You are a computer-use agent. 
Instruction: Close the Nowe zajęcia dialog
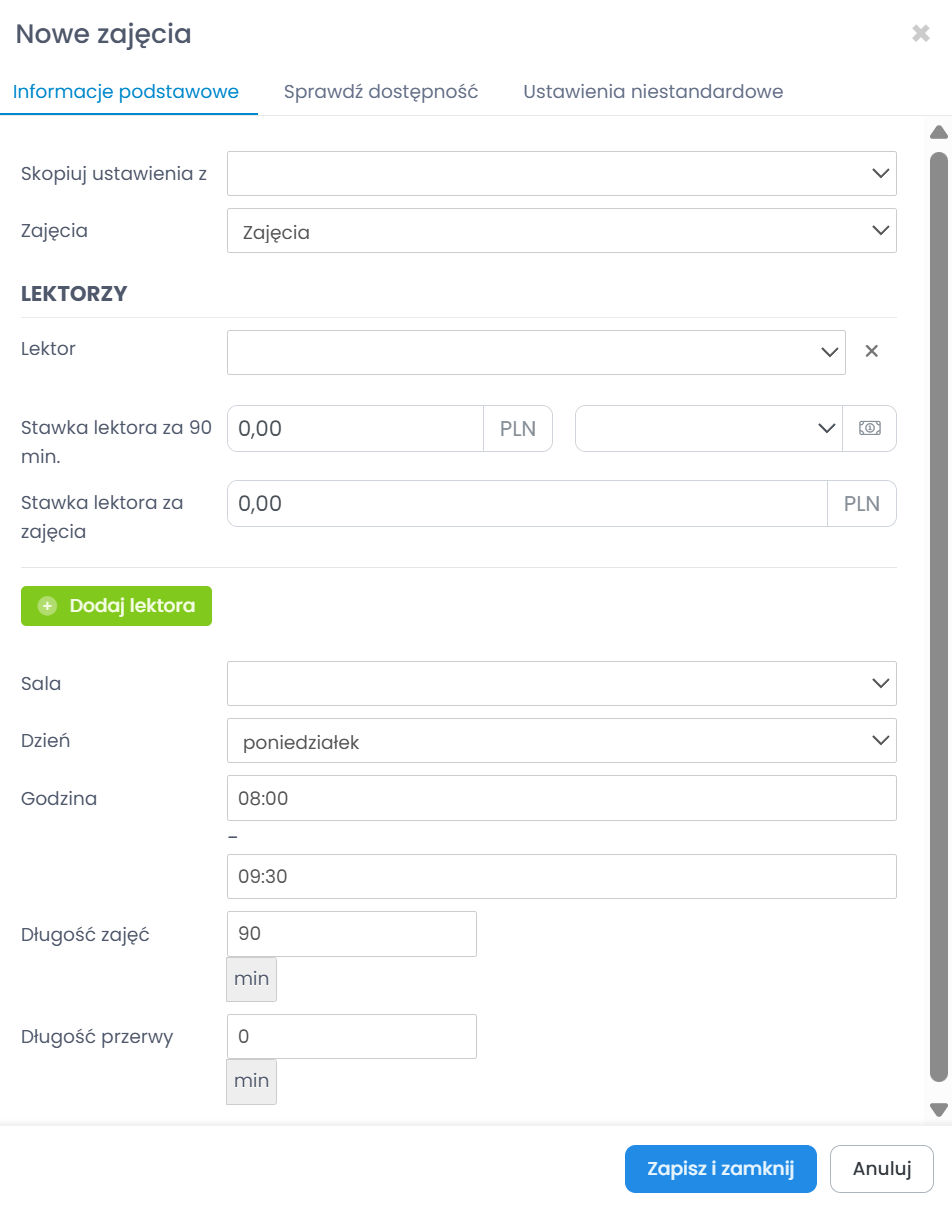pos(921,34)
